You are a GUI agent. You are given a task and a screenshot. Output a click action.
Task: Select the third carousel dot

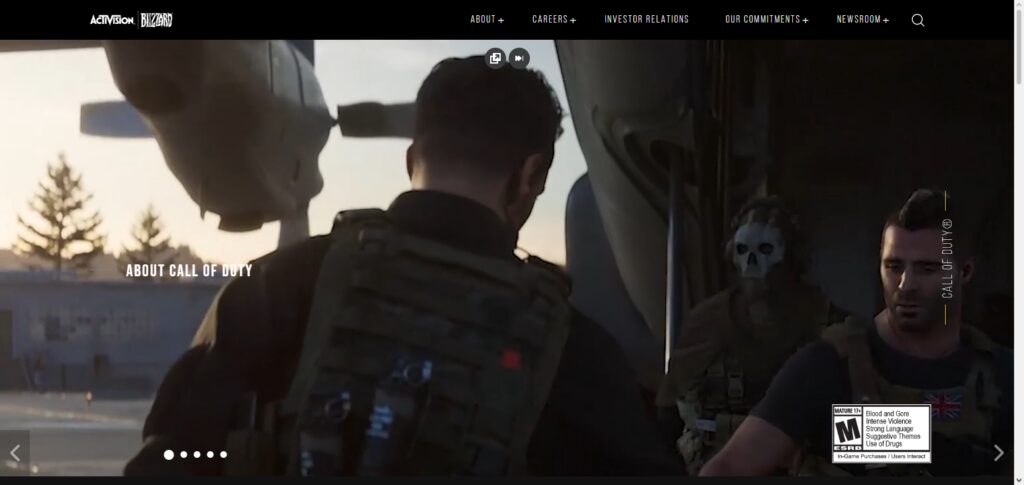coord(197,454)
